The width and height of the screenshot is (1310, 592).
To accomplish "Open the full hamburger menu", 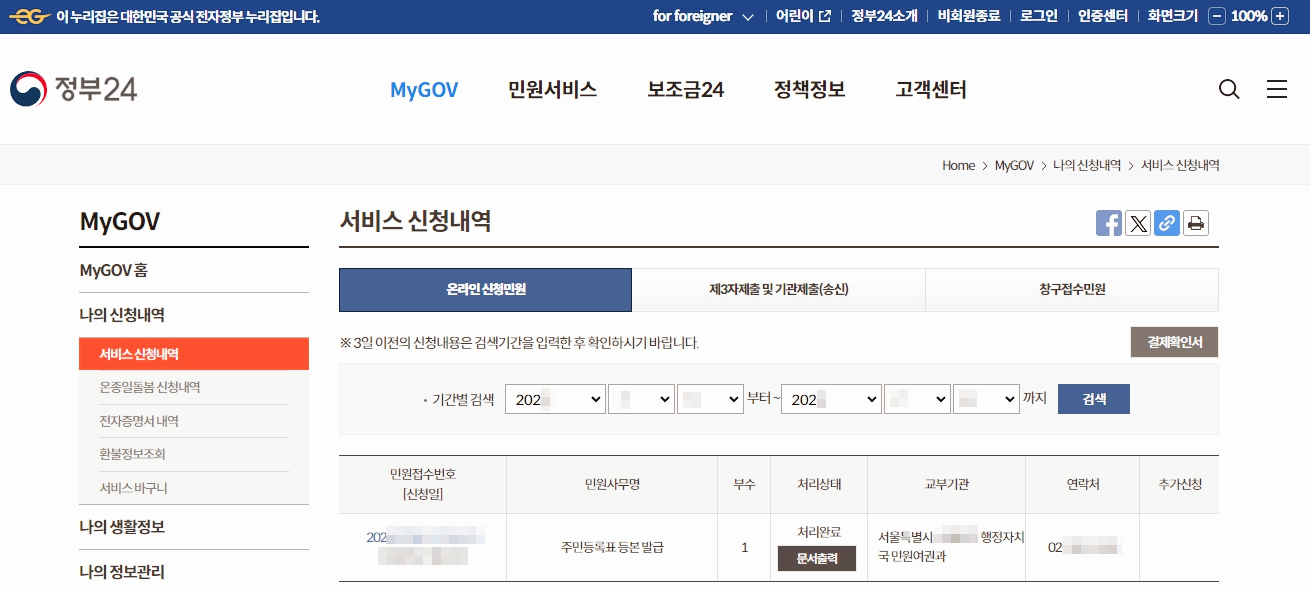I will click(x=1277, y=89).
